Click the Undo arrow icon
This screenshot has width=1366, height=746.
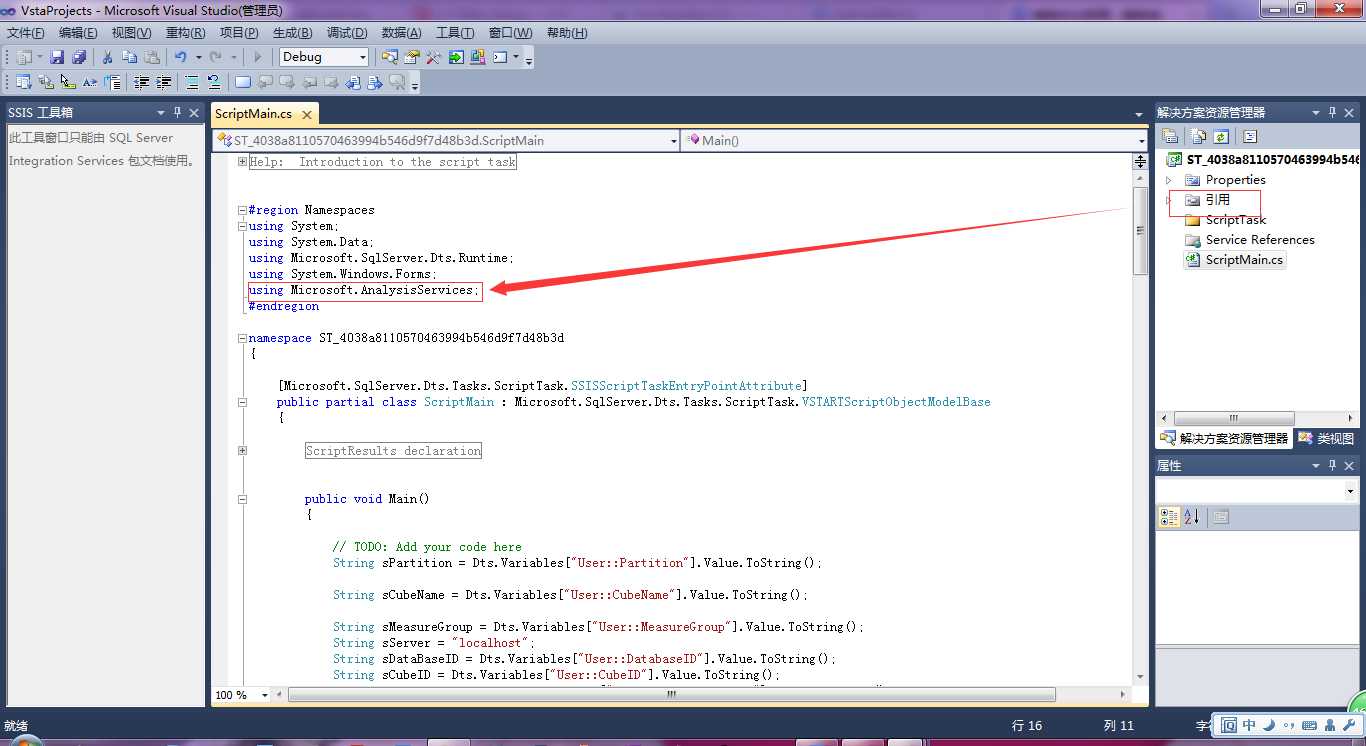[x=181, y=57]
